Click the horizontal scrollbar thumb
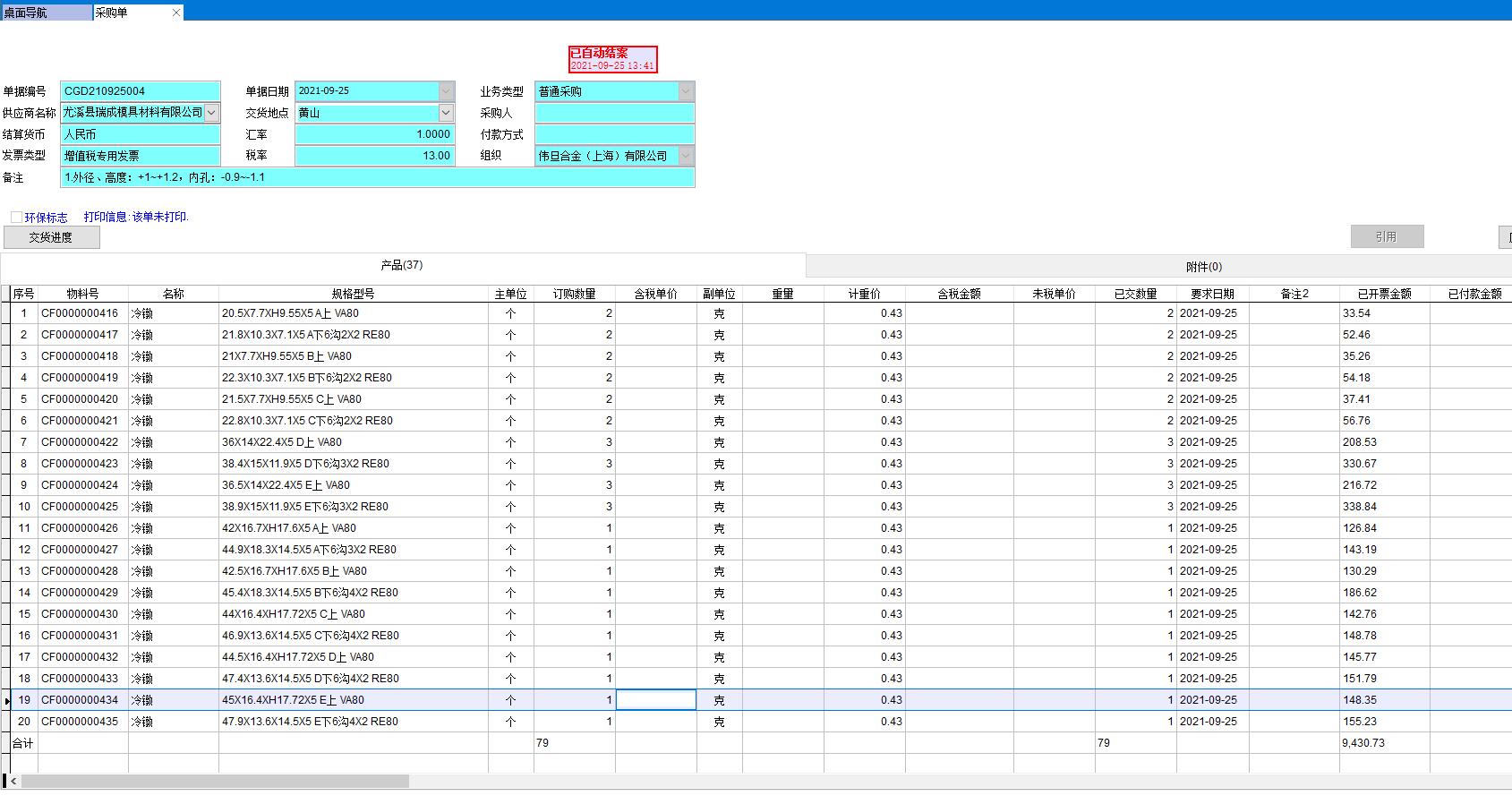1512x804 pixels. point(215,781)
